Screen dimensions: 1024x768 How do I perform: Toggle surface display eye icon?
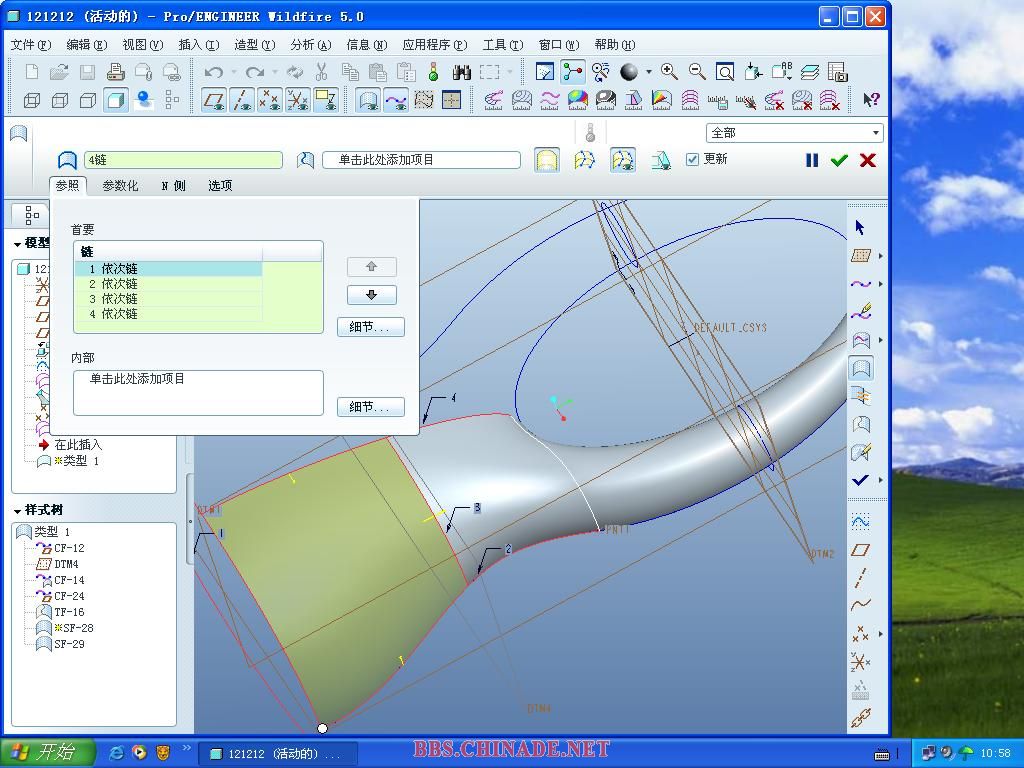[x=369, y=100]
